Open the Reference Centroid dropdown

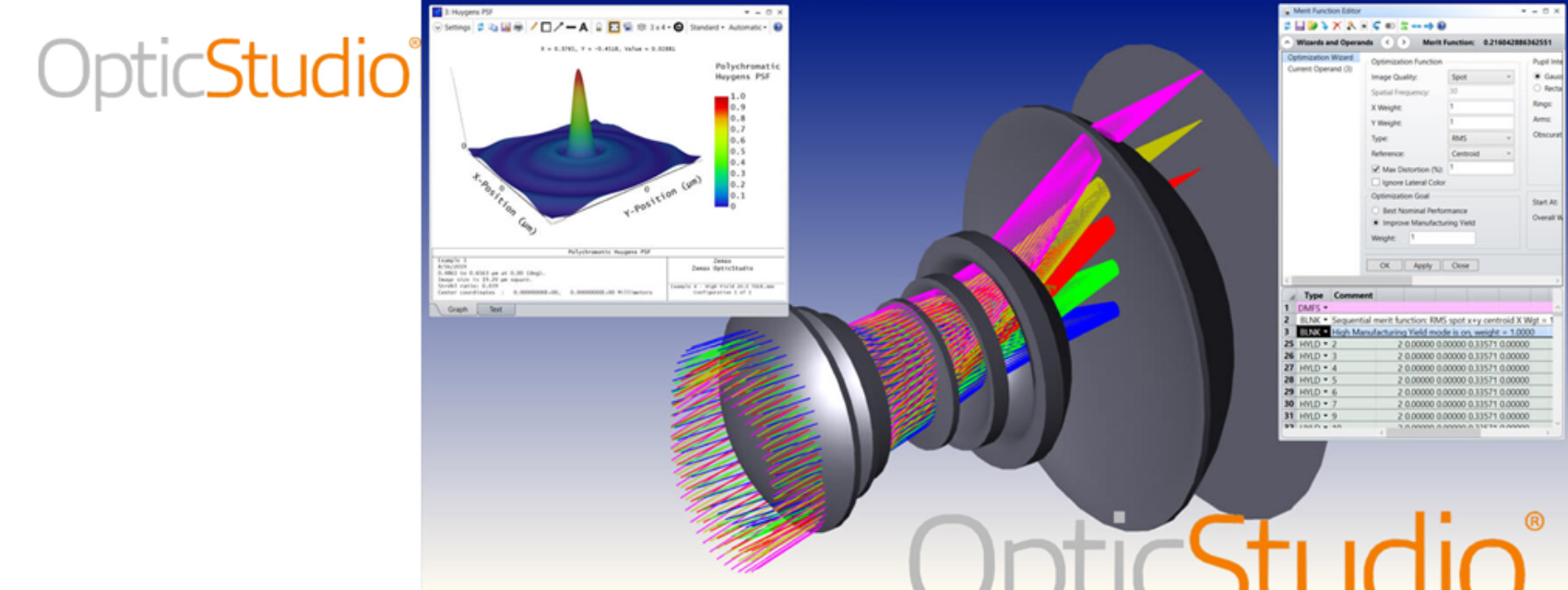(1480, 154)
